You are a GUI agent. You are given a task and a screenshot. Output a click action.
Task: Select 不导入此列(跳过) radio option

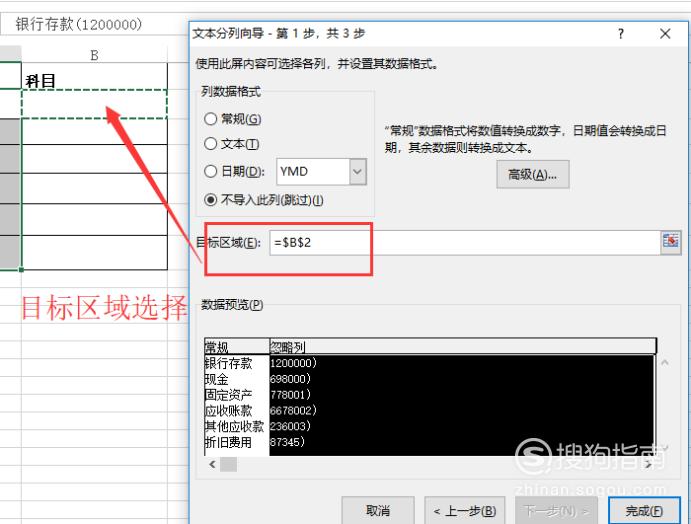[211, 200]
